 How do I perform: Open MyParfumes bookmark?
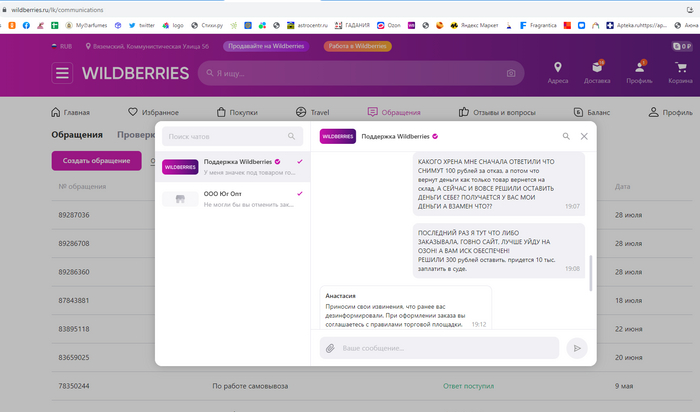pyautogui.click(x=86, y=25)
